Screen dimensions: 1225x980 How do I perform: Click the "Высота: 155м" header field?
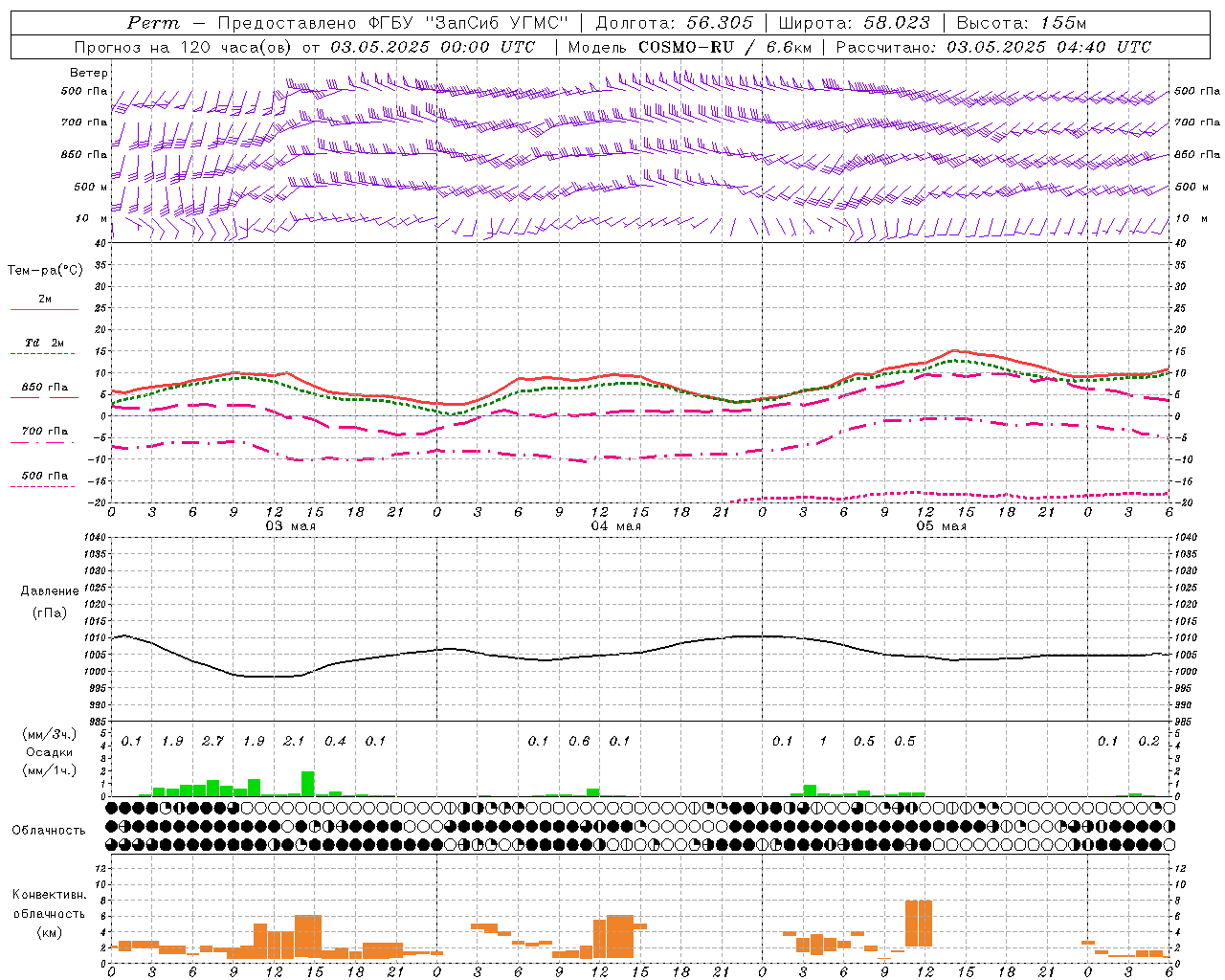1021,23
